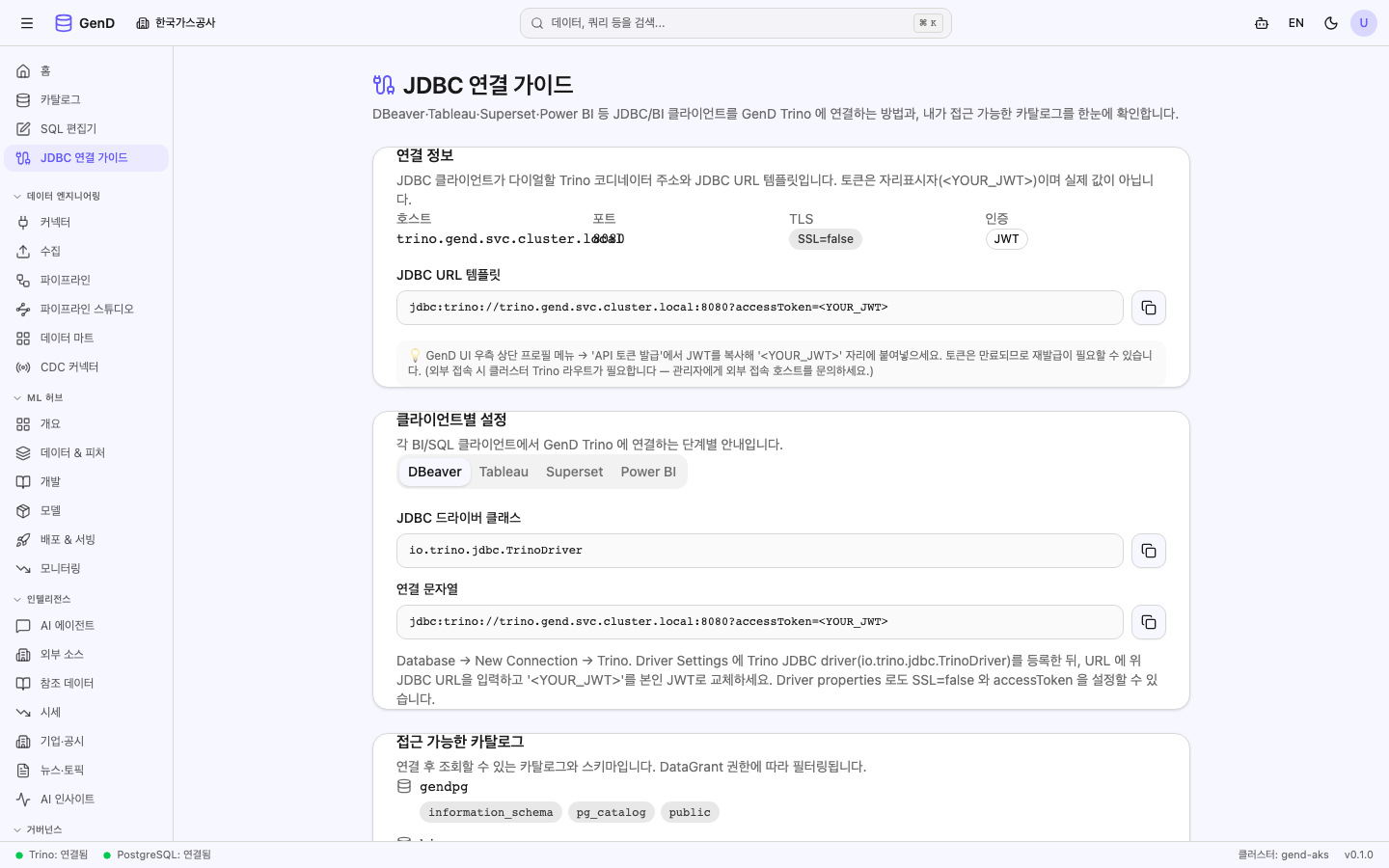
Task: Click the io.trino.jdbc.TrinoDriver field
Action: 760,551
